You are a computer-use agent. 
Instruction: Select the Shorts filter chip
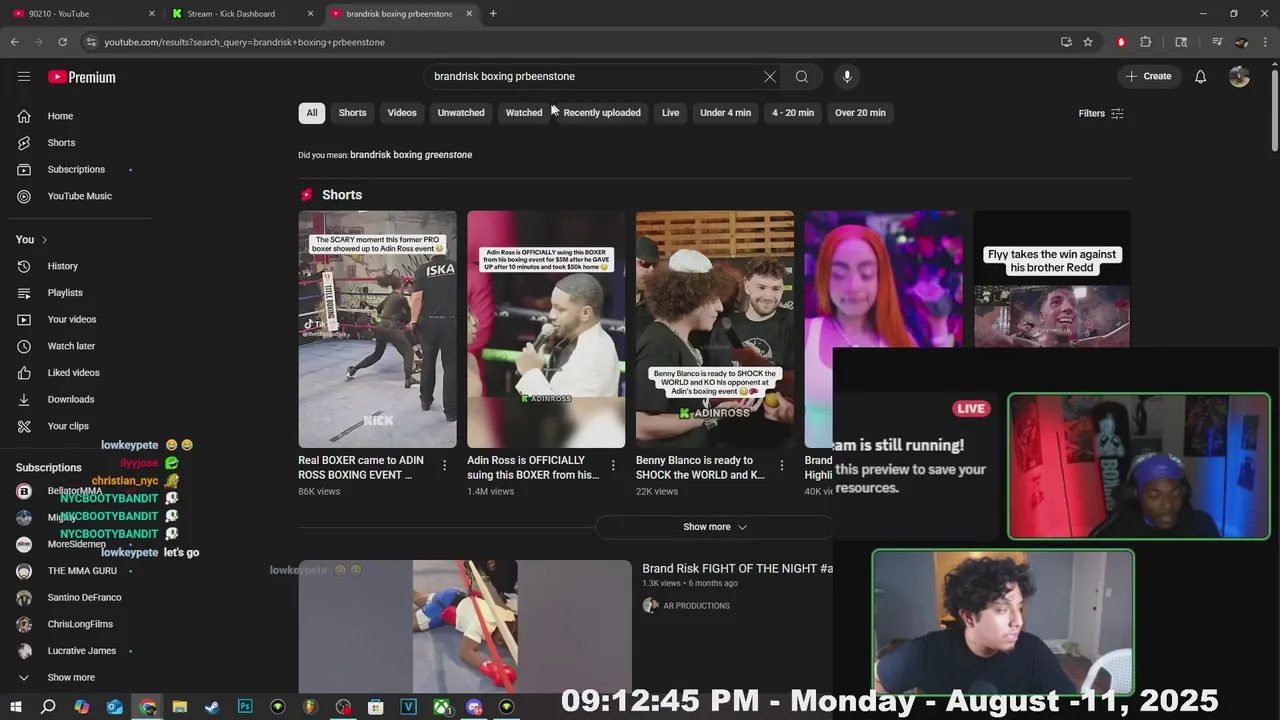click(x=352, y=113)
